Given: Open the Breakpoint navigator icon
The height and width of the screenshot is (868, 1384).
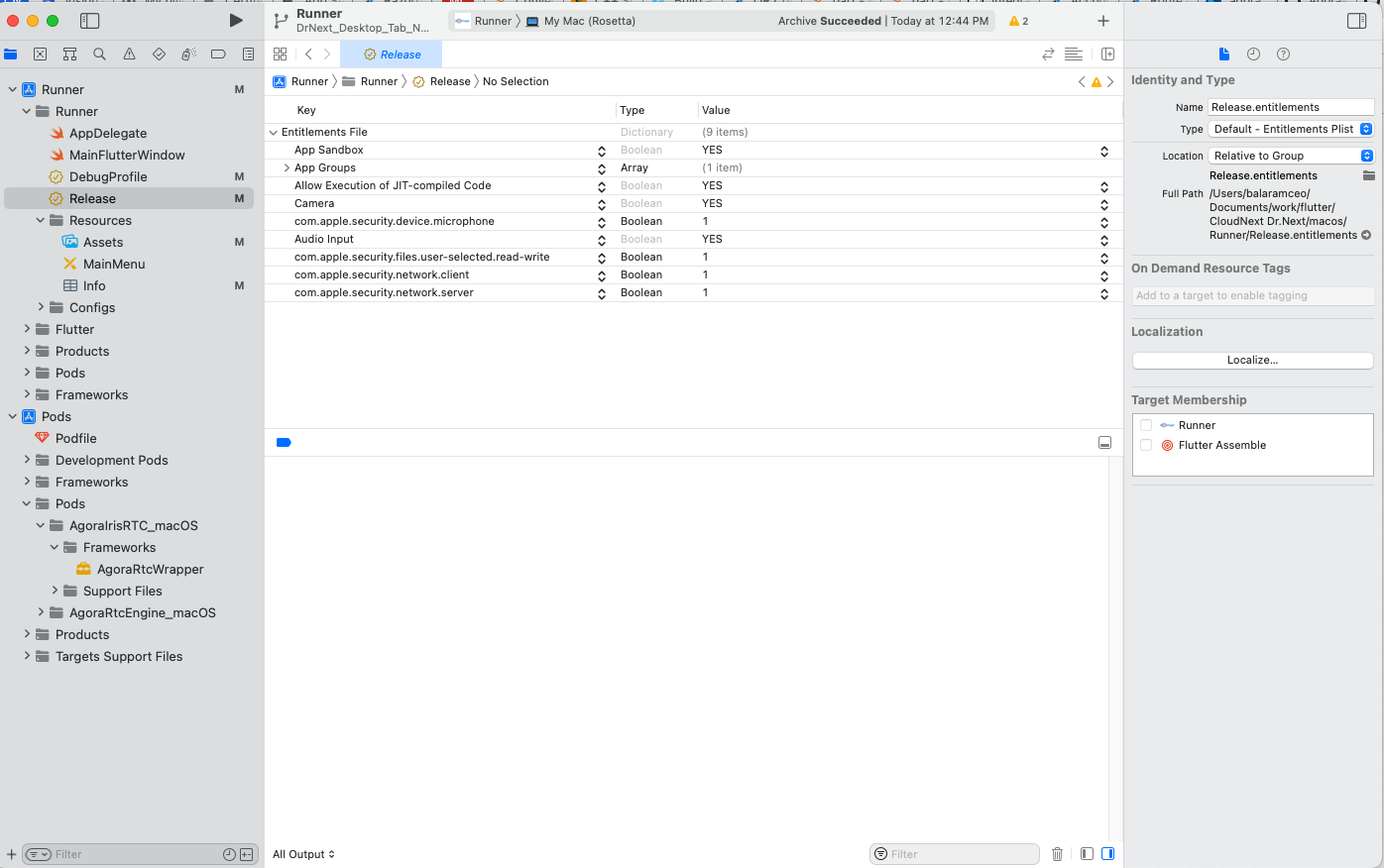Looking at the screenshot, I should 218,54.
